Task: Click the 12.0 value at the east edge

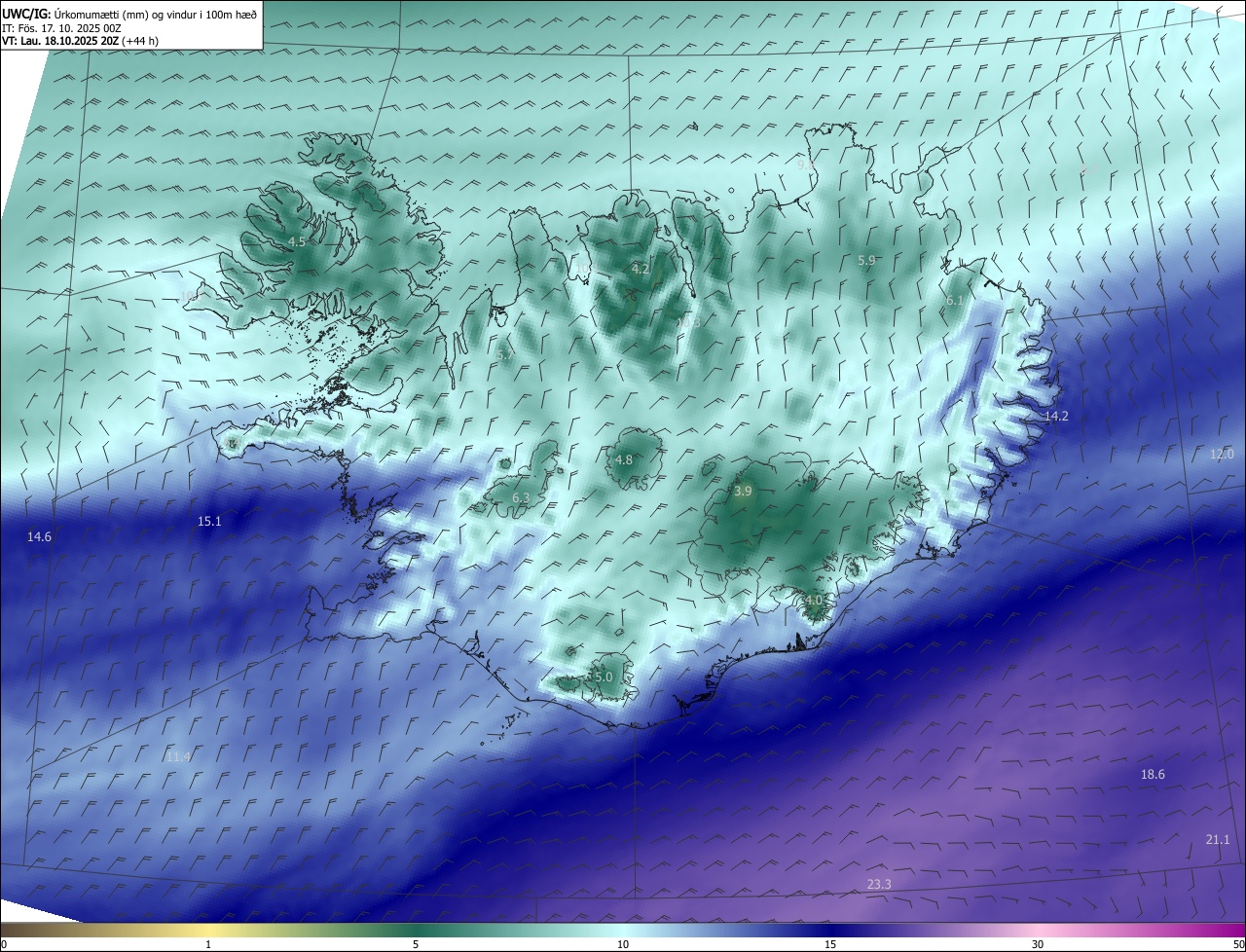Action: coord(1222,454)
